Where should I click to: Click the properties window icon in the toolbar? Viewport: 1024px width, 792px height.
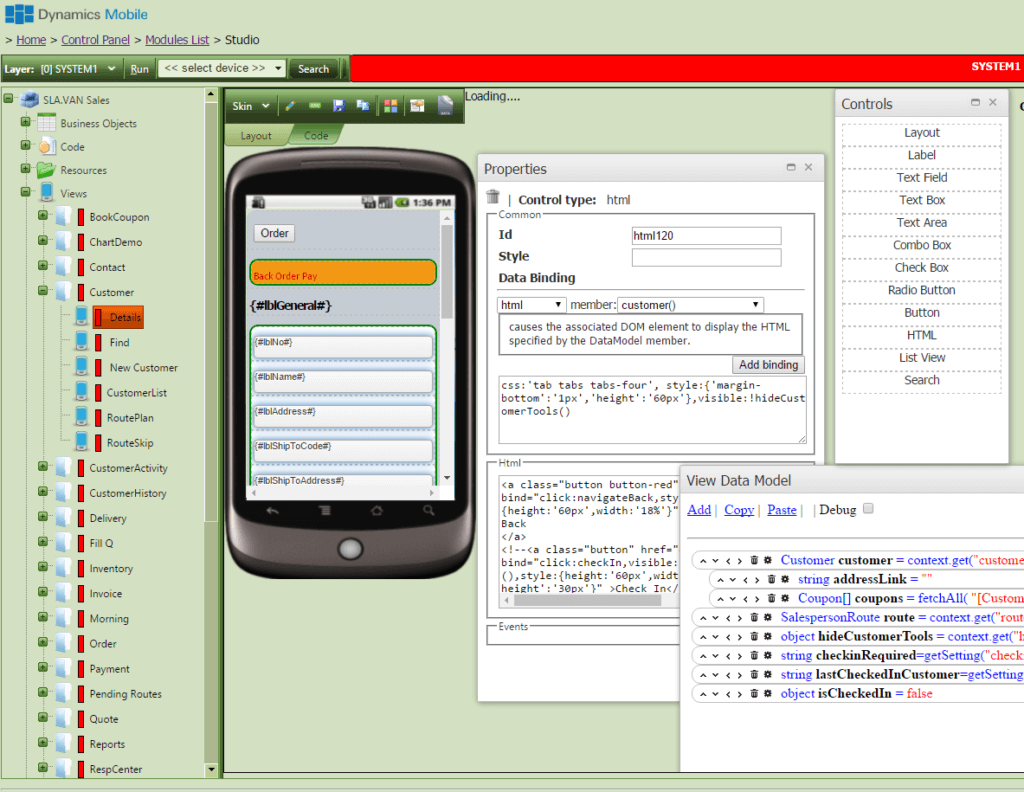click(417, 106)
